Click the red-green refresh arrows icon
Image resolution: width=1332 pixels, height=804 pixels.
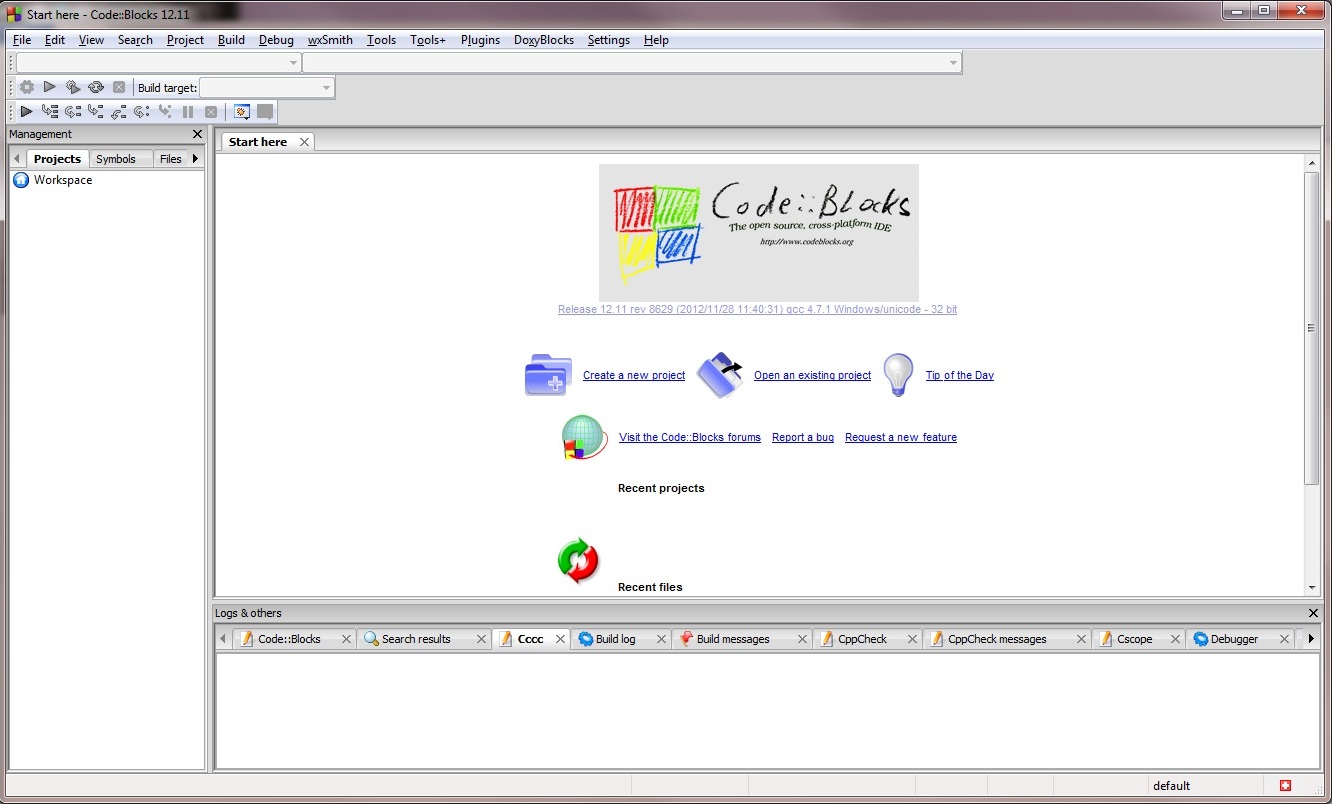click(578, 560)
